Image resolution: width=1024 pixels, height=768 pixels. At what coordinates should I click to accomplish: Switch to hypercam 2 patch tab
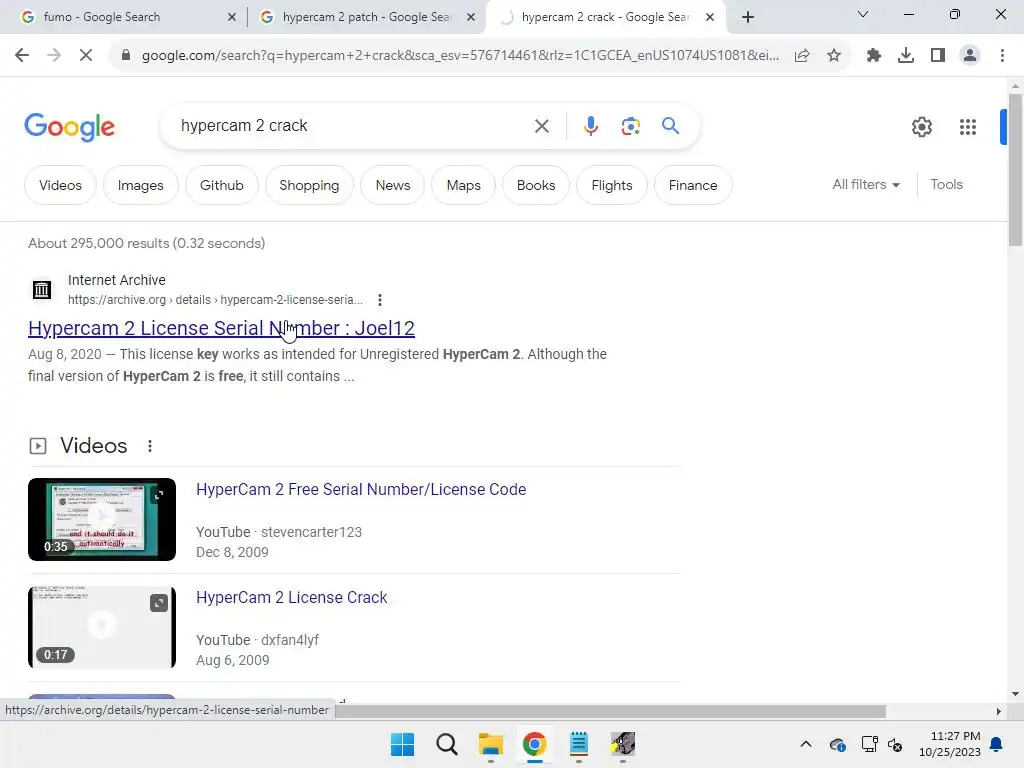coord(366,17)
